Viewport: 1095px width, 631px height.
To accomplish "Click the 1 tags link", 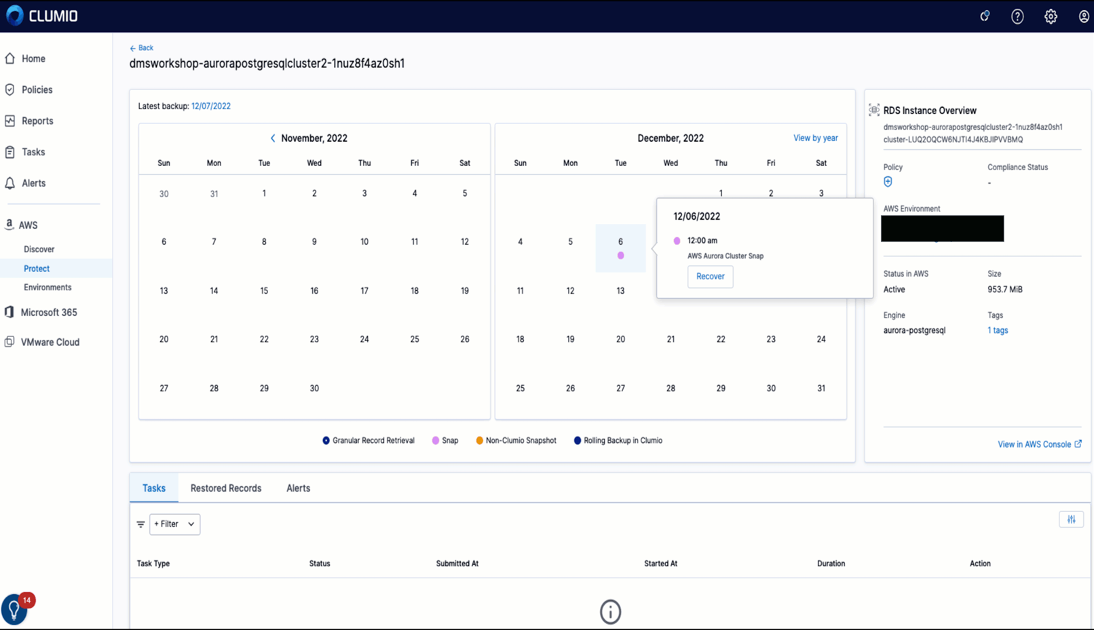I will (997, 330).
